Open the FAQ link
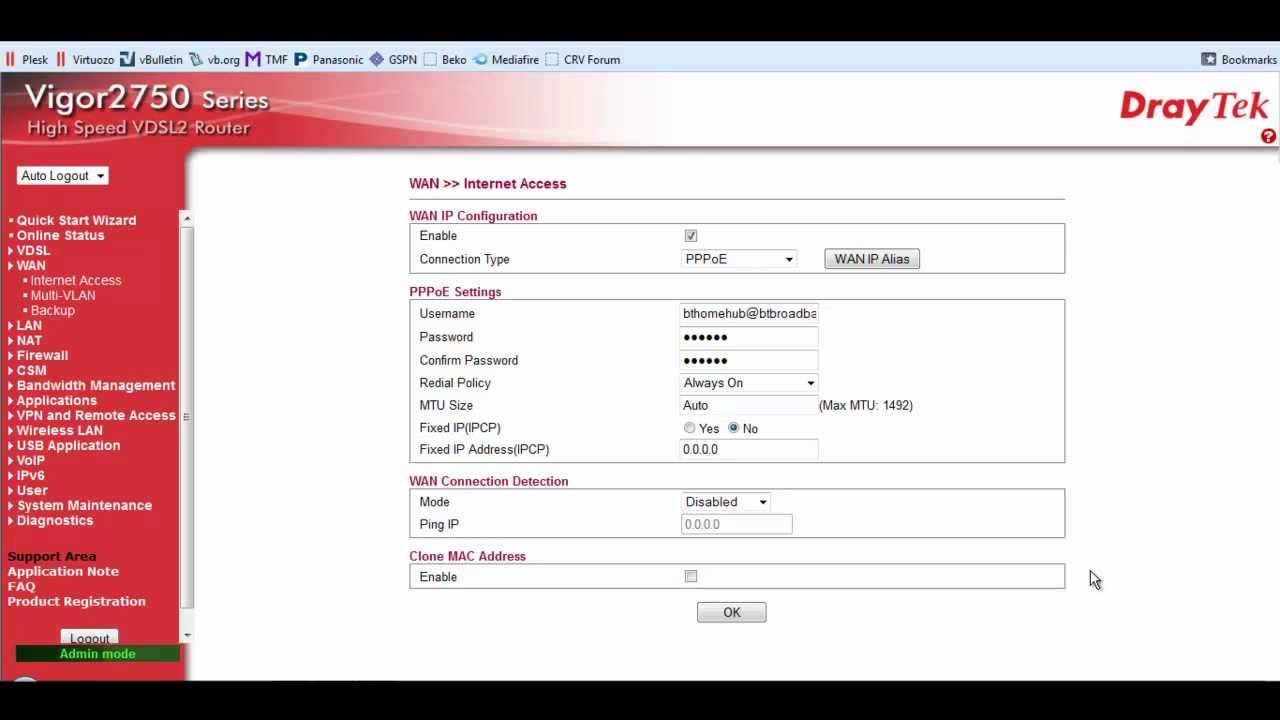 [x=21, y=587]
